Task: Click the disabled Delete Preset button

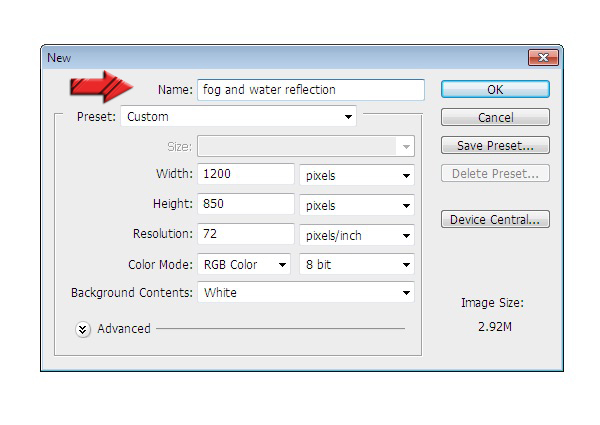Action: coord(495,174)
